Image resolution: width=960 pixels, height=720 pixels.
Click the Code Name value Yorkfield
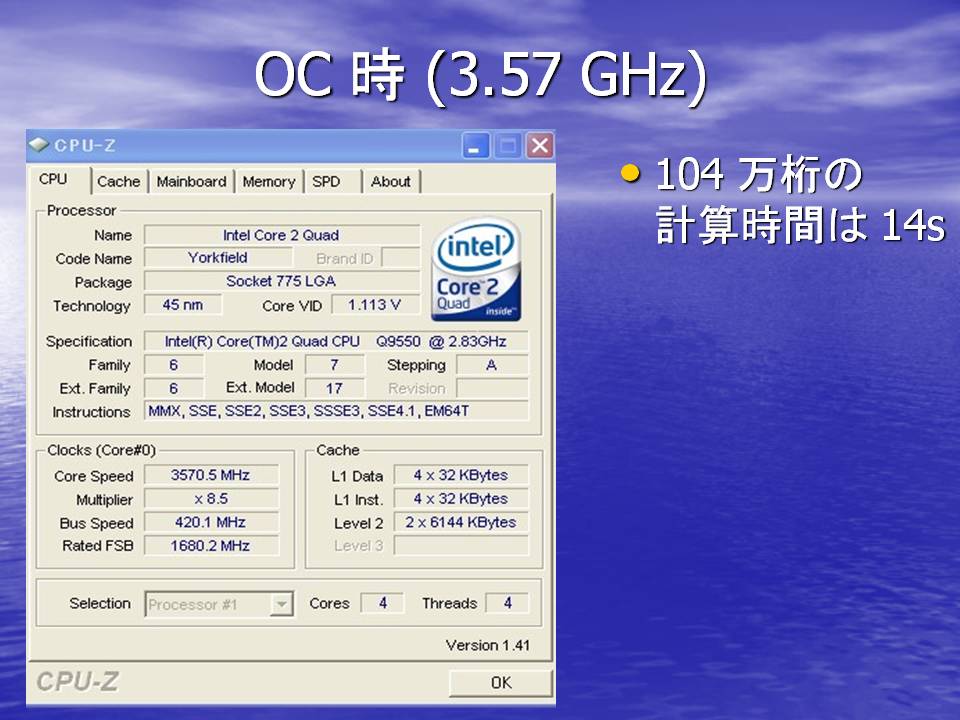point(218,258)
